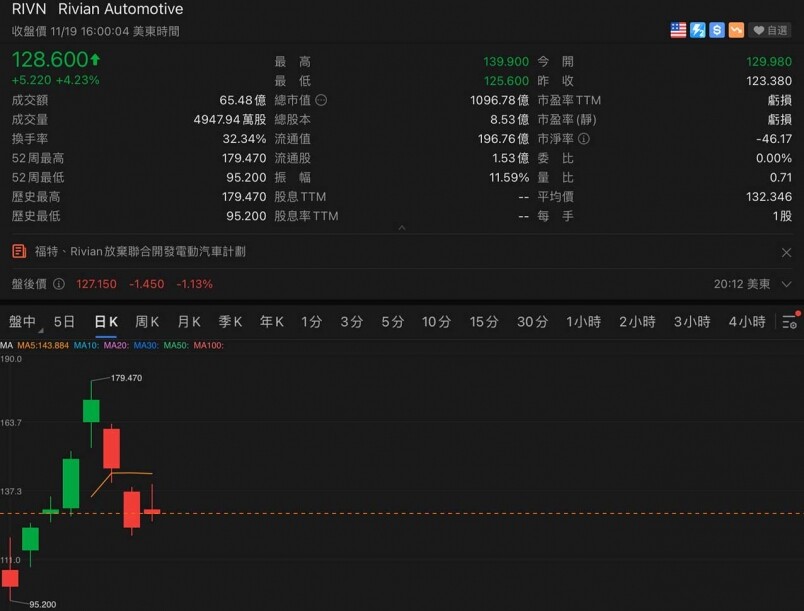Screen dimensions: 804x611
Task: Click the 成交額 value 65.48億
Action: tap(243, 100)
